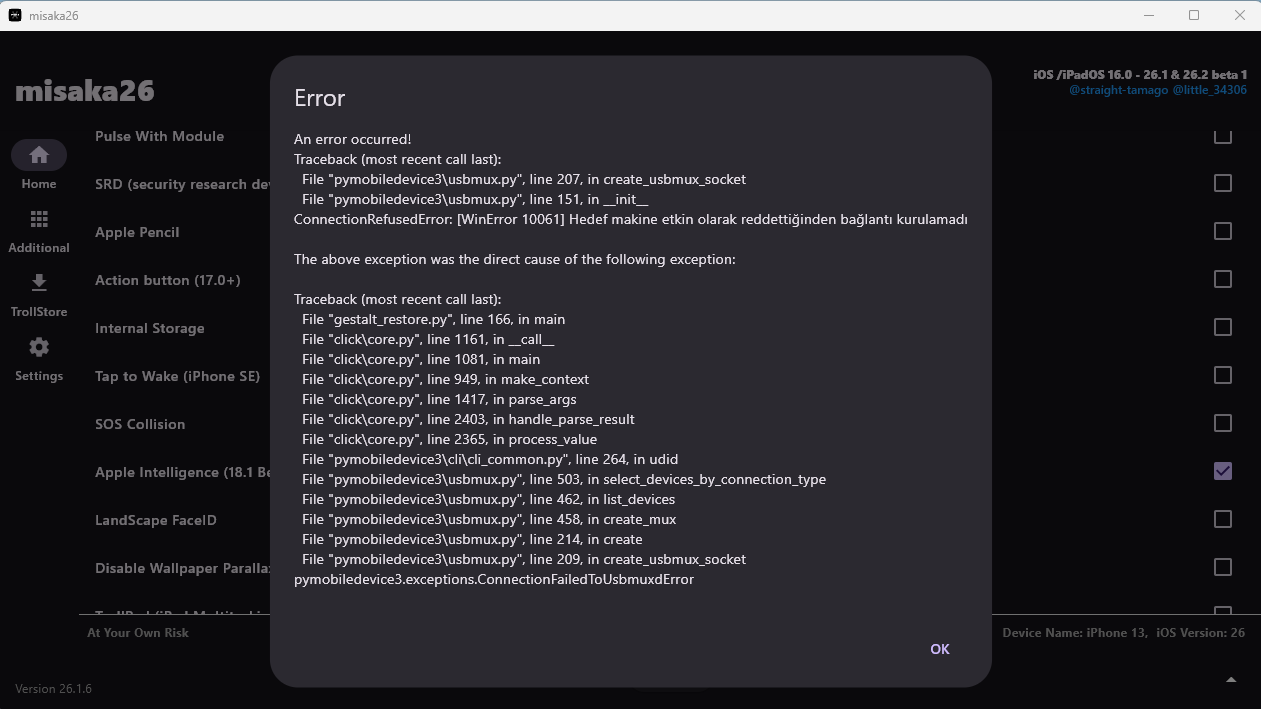Click the Internal Storage label
The height and width of the screenshot is (709, 1261).
pos(149,328)
